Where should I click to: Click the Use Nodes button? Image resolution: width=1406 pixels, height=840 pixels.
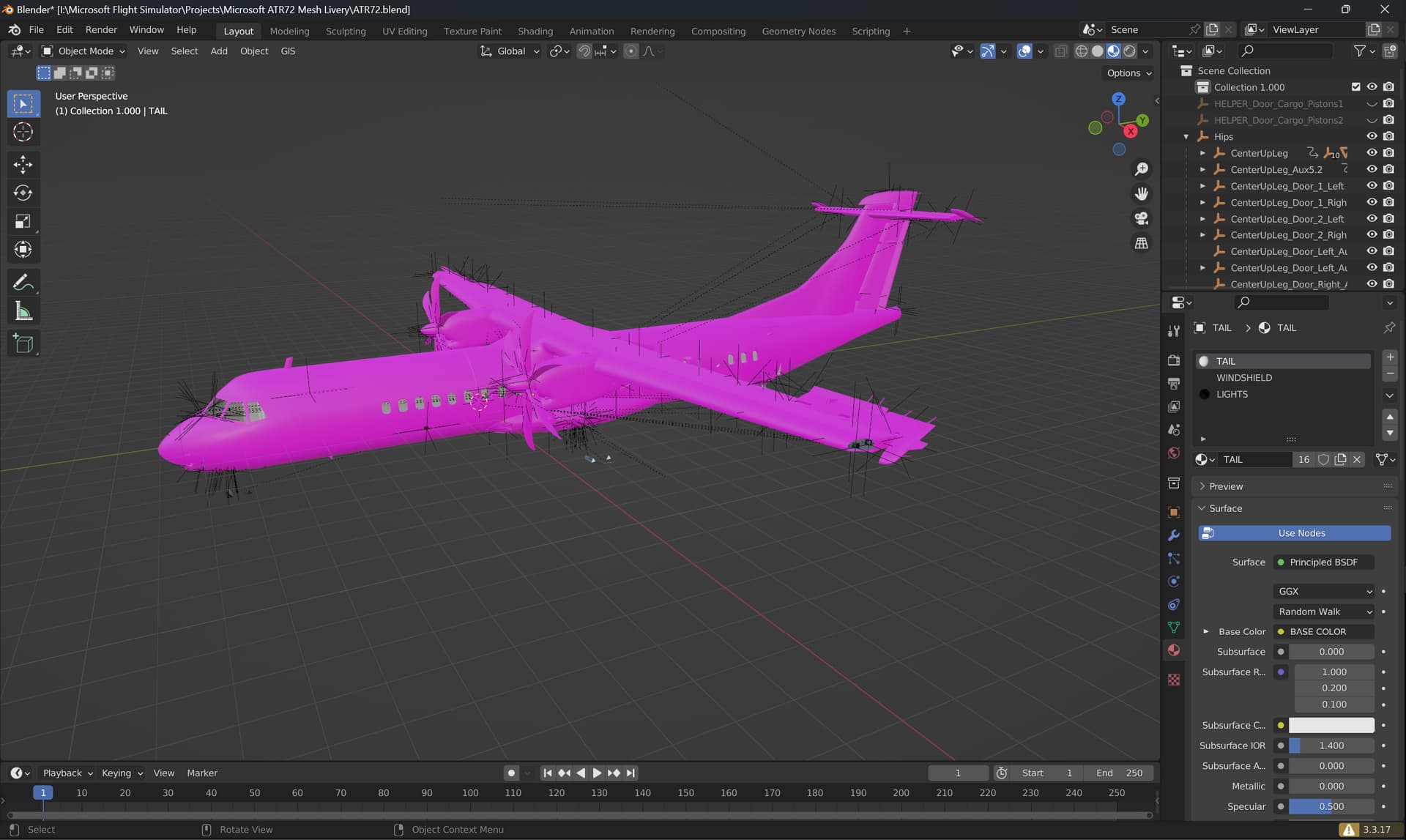tap(1293, 532)
